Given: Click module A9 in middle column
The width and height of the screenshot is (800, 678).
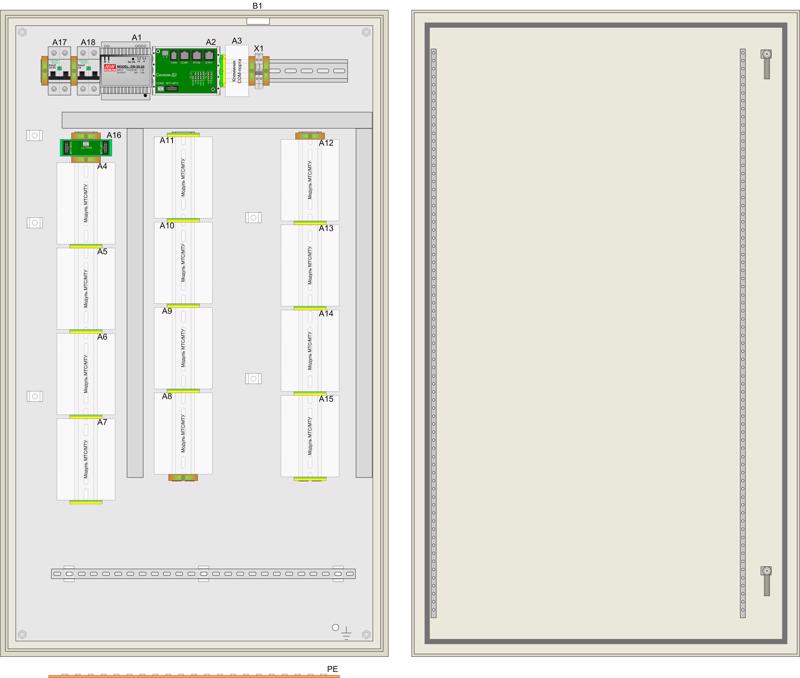Looking at the screenshot, I should [x=183, y=348].
